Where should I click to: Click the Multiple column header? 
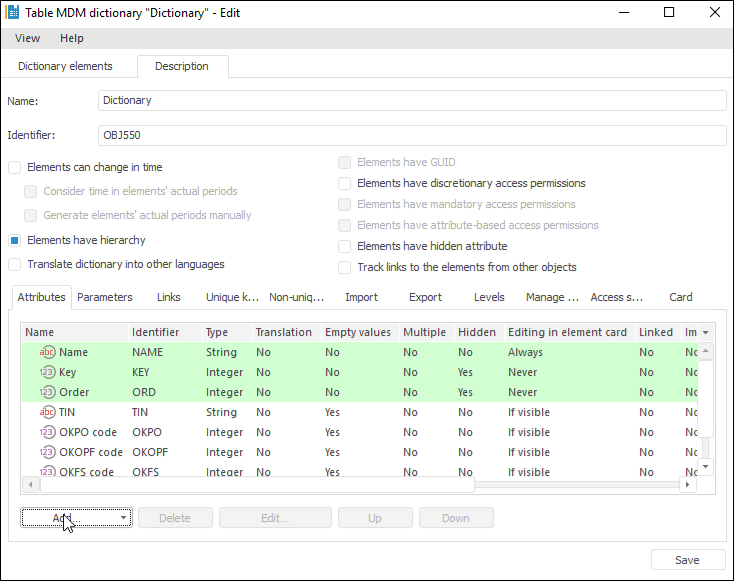[426, 332]
